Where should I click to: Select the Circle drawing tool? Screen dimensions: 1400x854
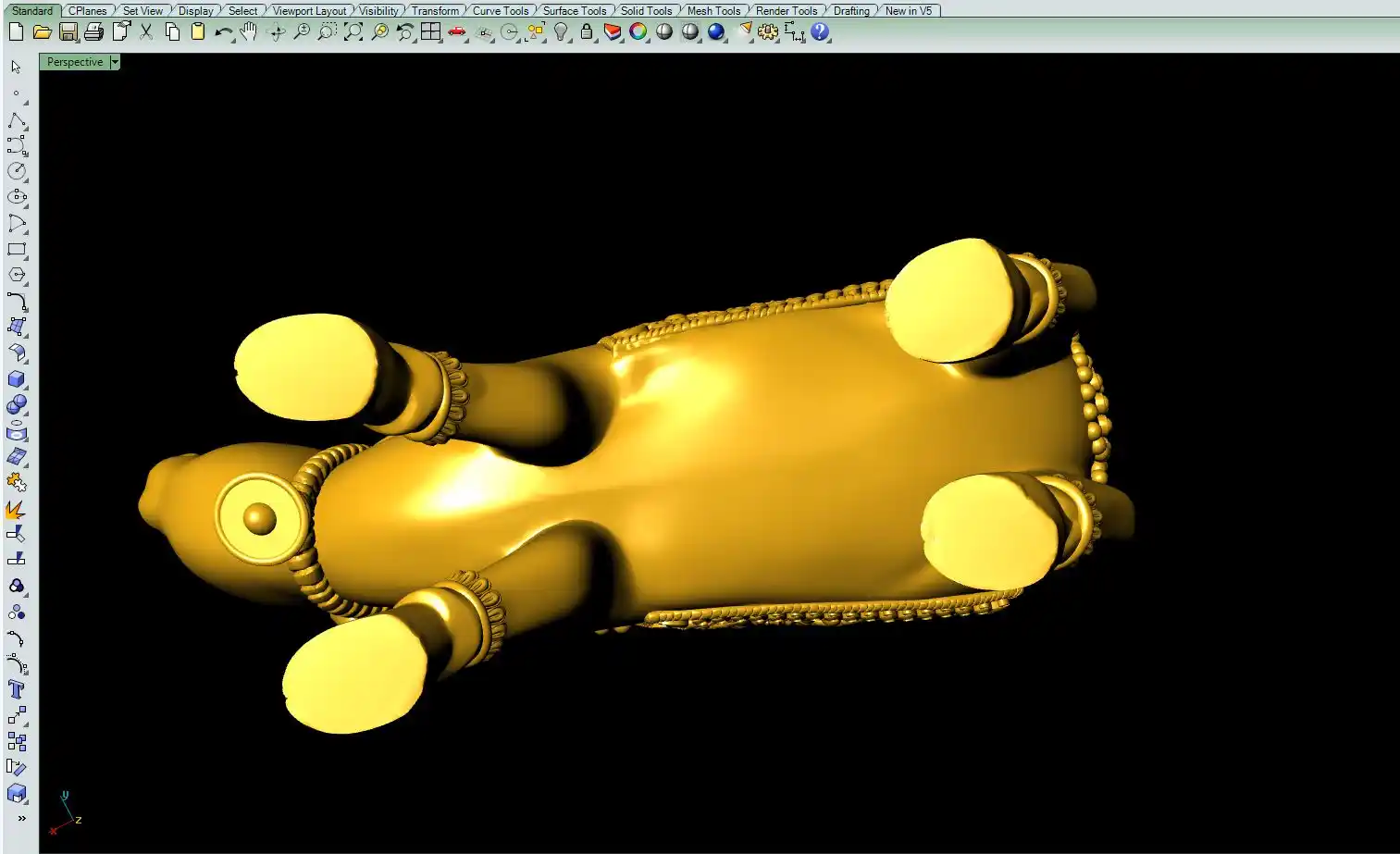tap(16, 171)
